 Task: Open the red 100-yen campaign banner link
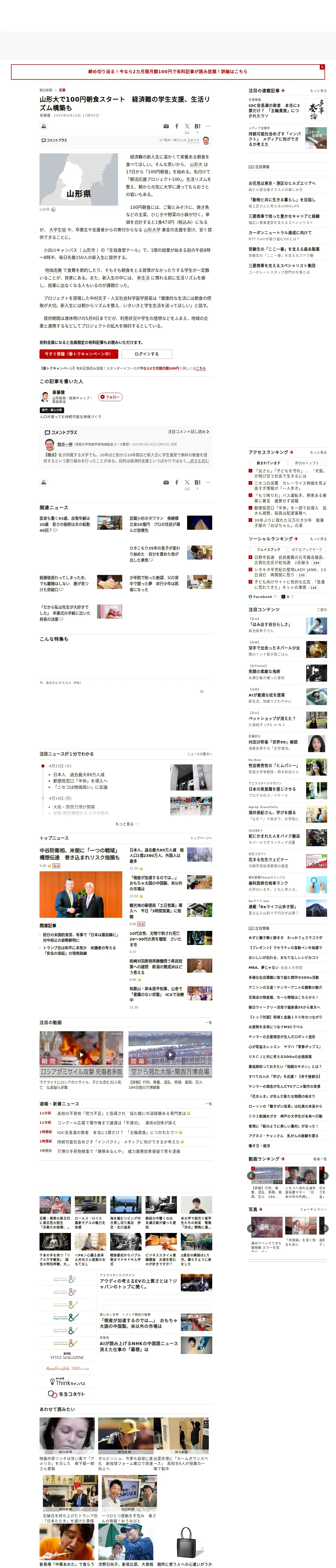click(168, 72)
